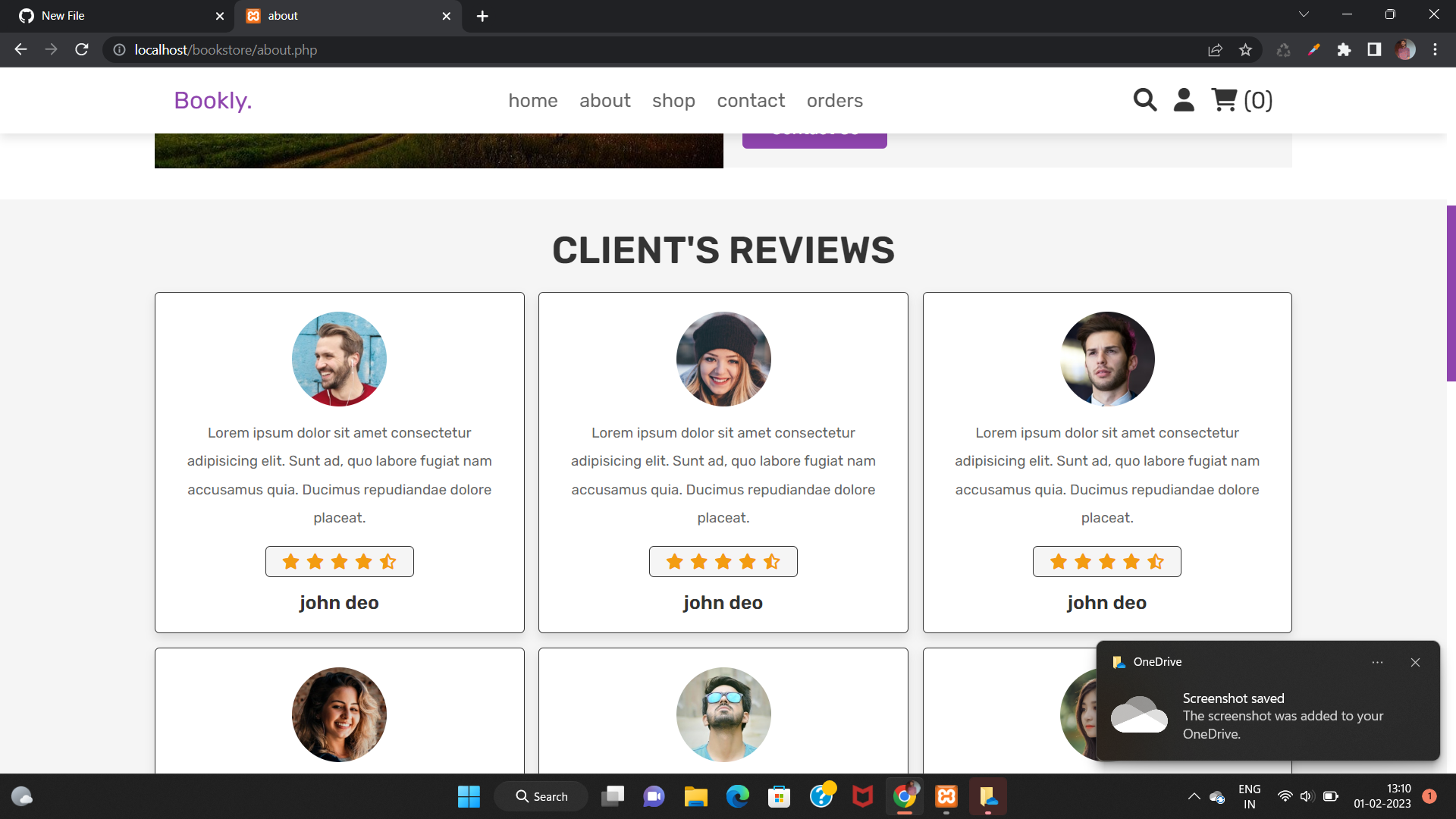Open the search icon in site header
Image resolution: width=1456 pixels, height=819 pixels.
(1145, 100)
